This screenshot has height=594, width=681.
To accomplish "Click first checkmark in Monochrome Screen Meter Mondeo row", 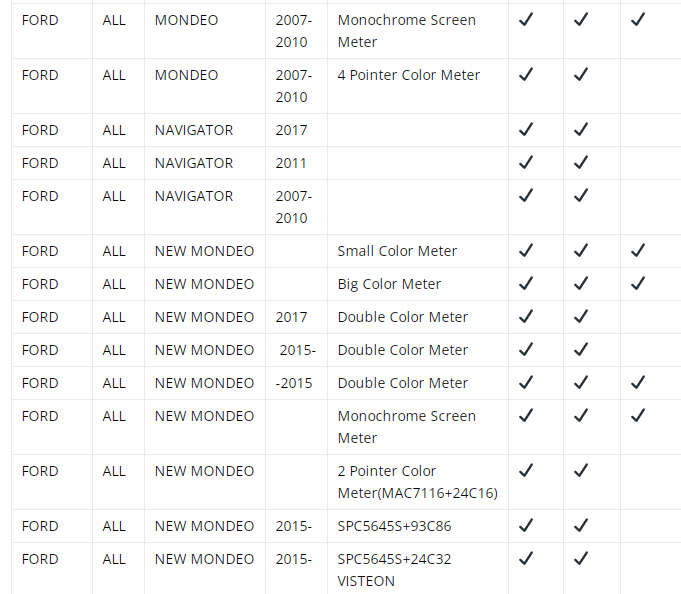I will pyautogui.click(x=526, y=20).
